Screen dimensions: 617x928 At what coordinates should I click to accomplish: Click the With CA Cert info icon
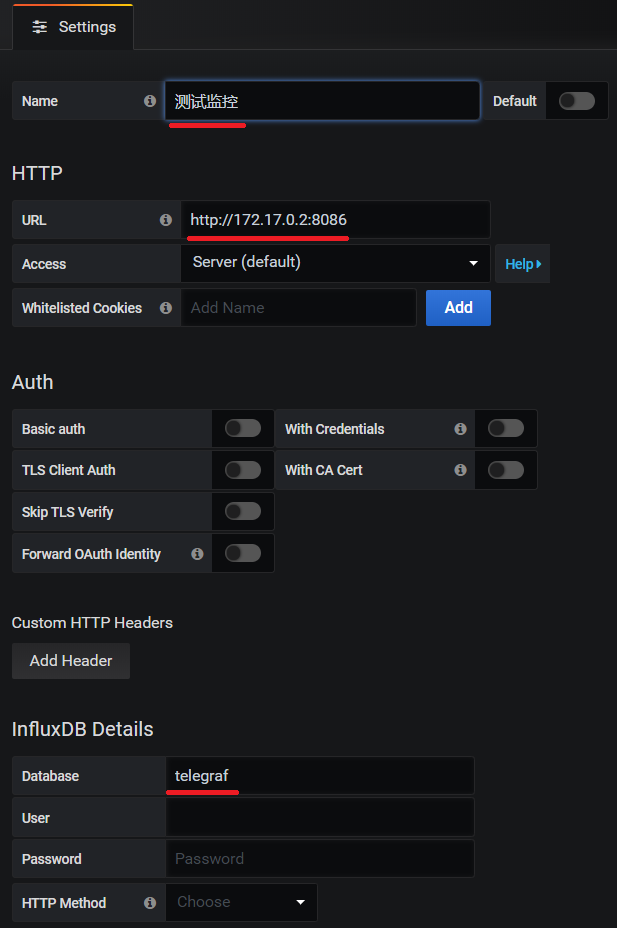[x=460, y=470]
